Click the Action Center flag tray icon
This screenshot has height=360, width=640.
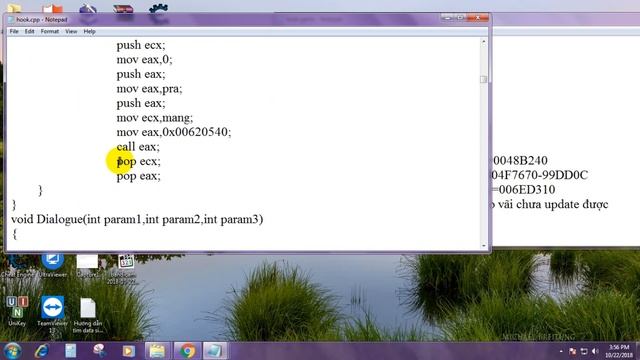(573, 351)
